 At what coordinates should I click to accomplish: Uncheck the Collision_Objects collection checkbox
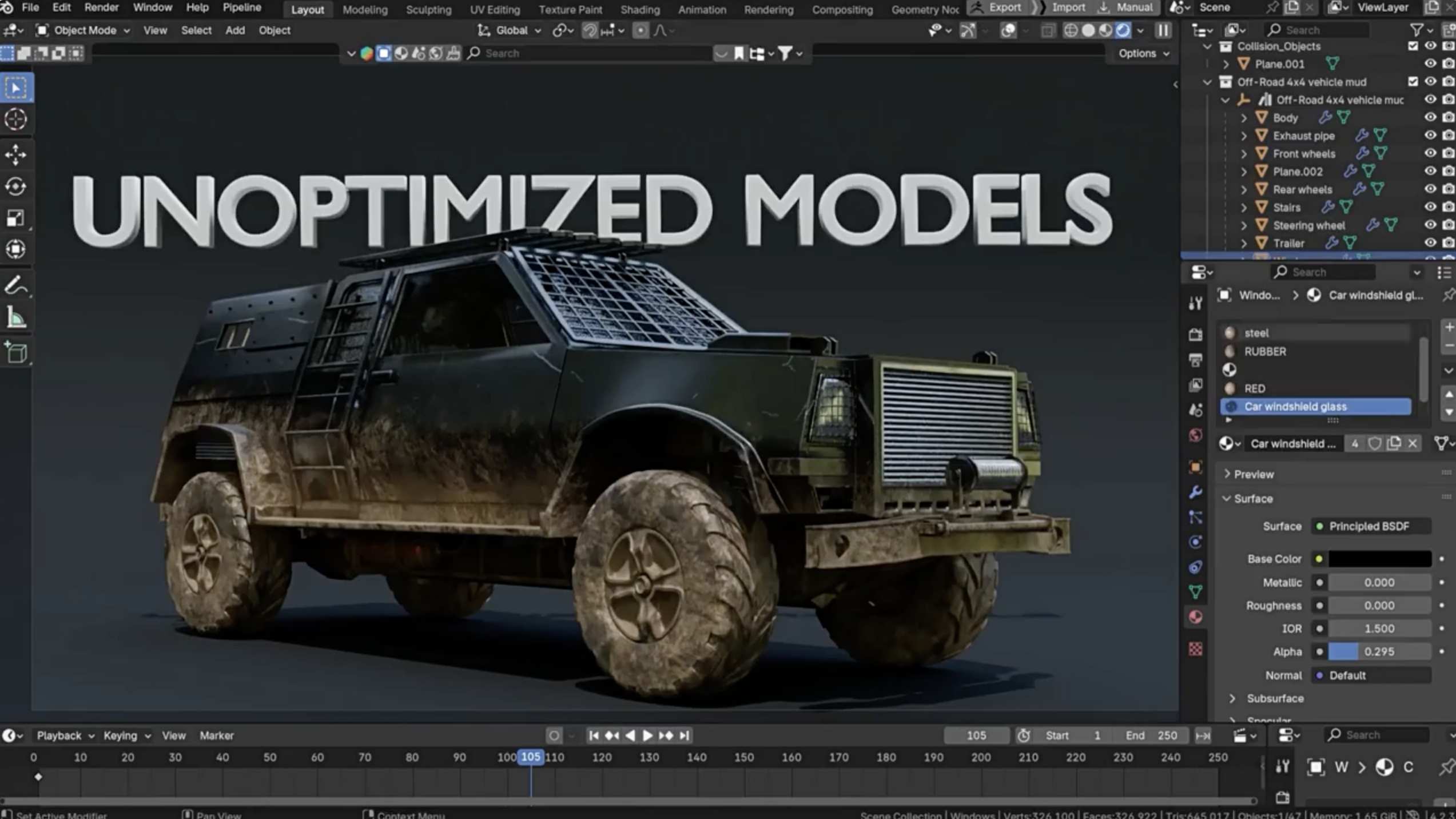pos(1413,46)
